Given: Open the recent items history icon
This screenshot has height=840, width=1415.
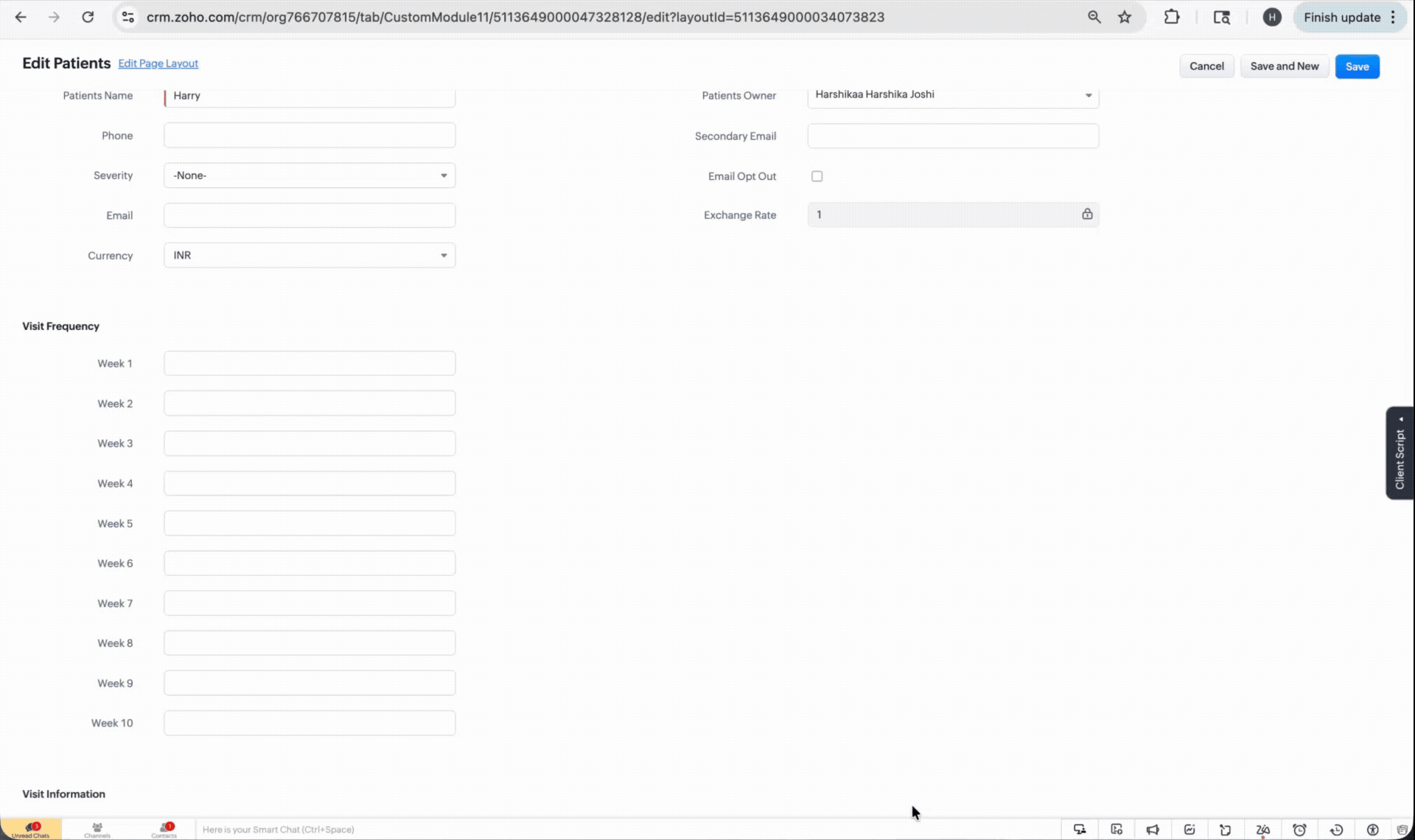Looking at the screenshot, I should click(1336, 830).
